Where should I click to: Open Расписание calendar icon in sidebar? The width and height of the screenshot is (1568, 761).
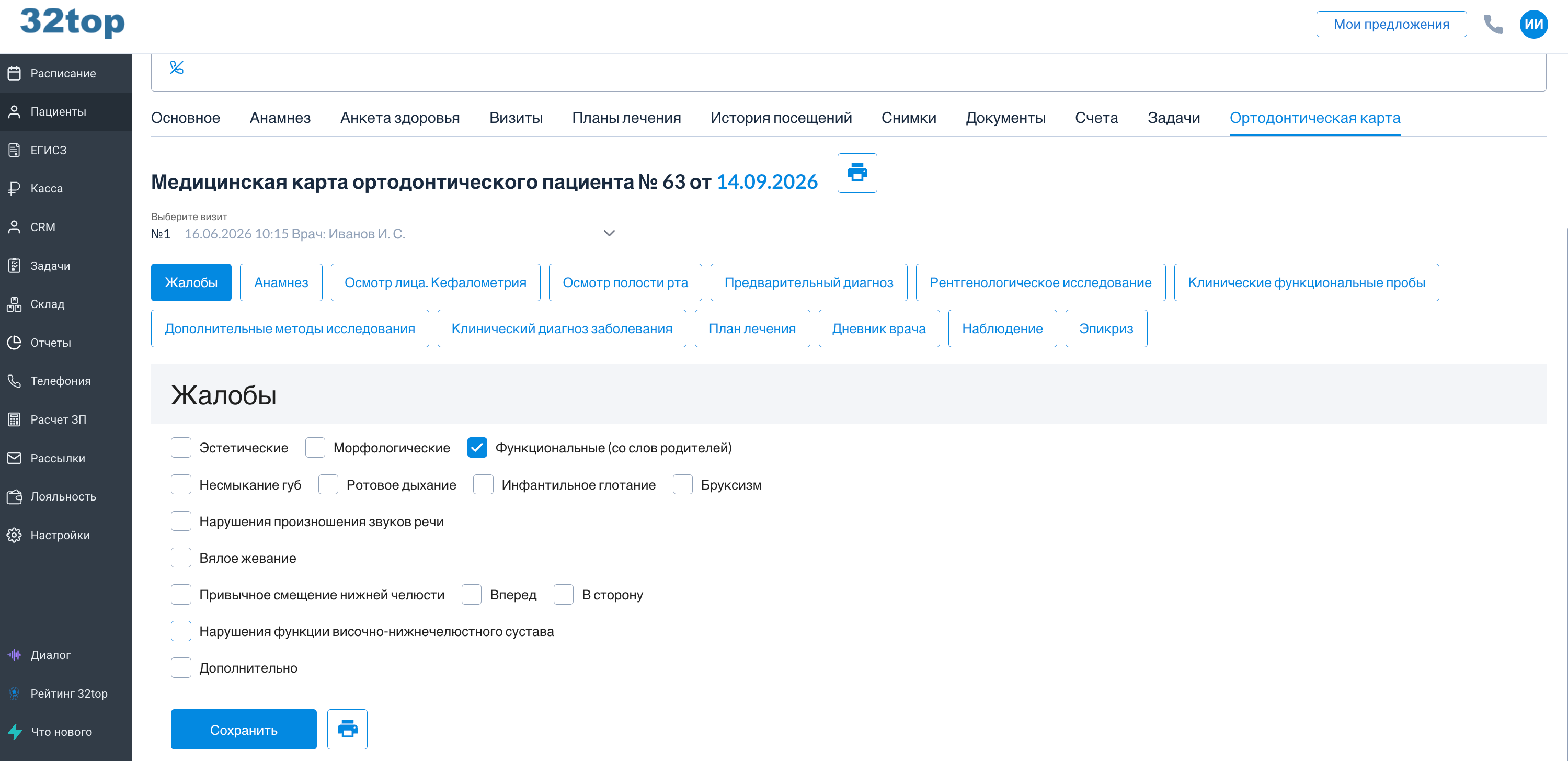coord(15,73)
